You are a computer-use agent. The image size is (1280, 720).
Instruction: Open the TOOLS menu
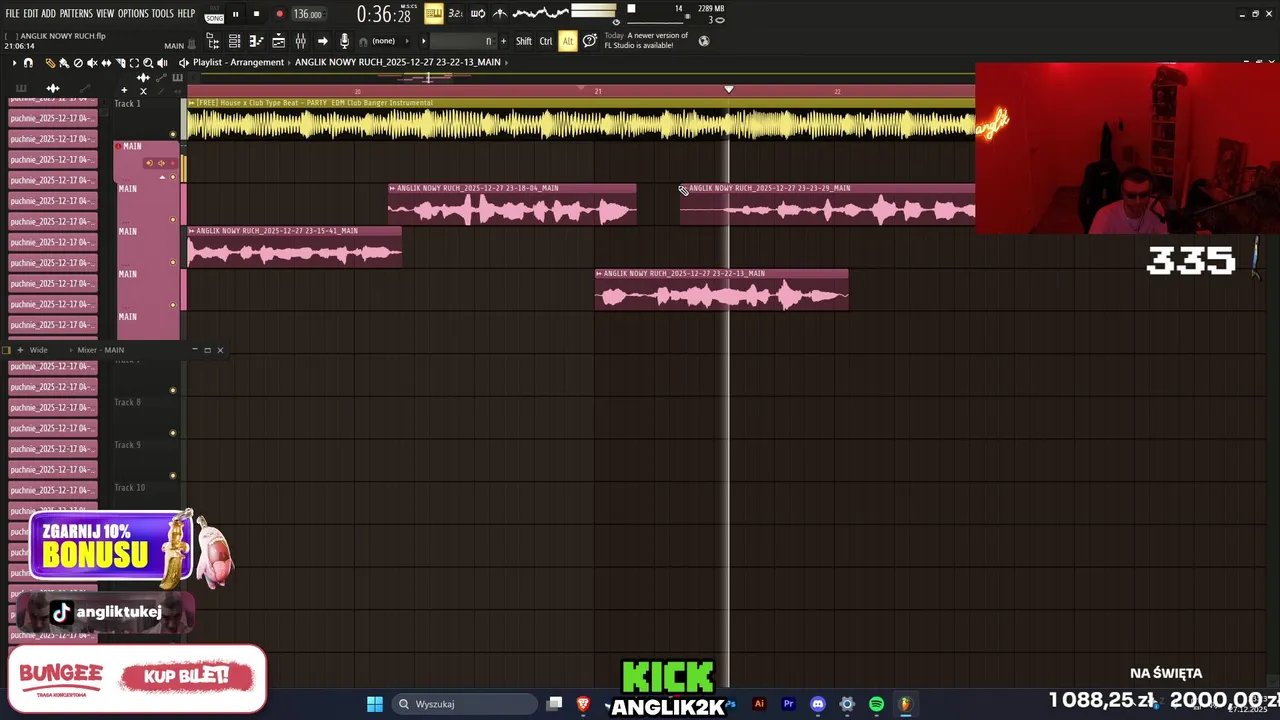click(x=163, y=14)
